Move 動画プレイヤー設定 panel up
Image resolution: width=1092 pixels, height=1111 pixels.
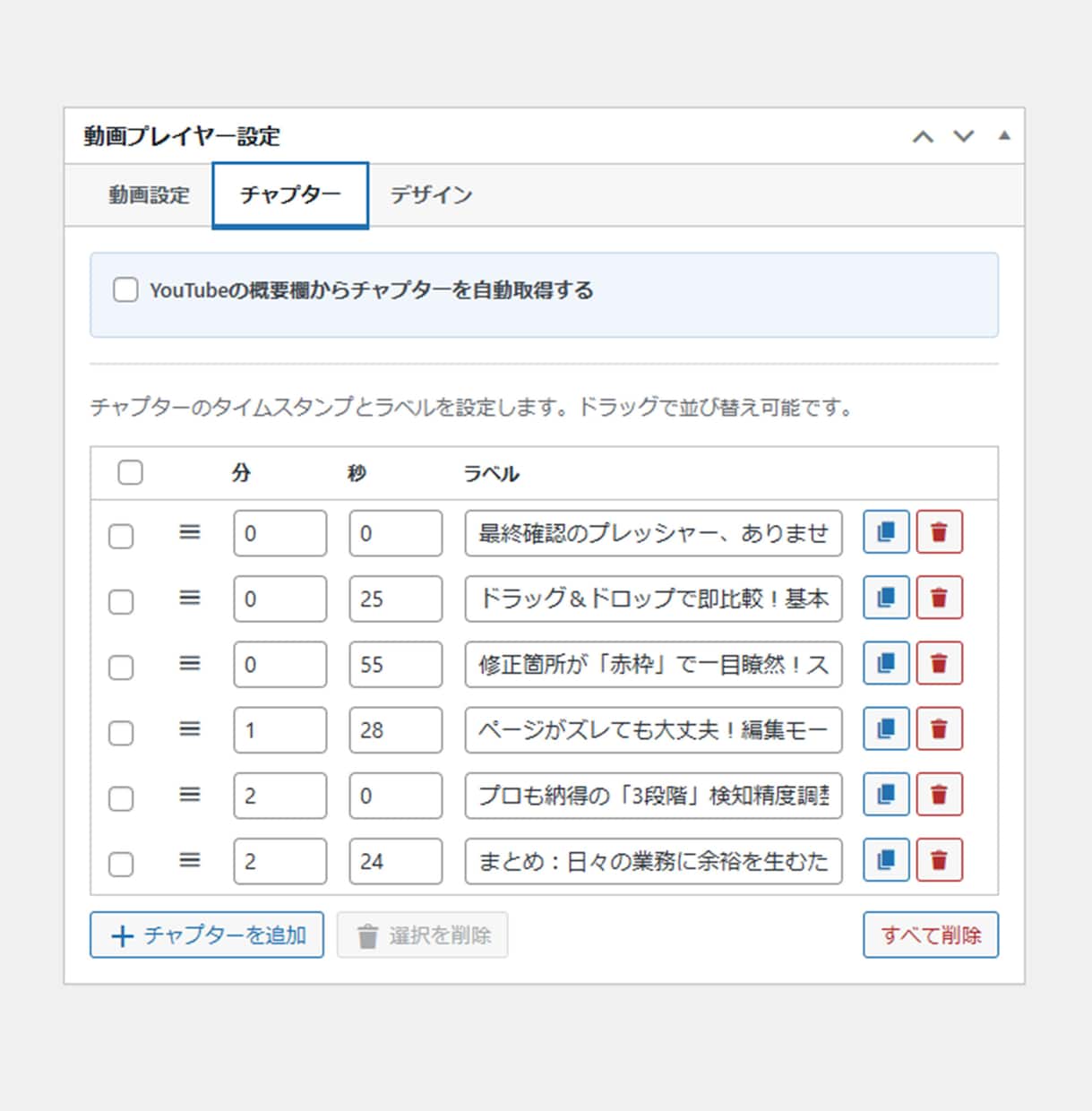[x=923, y=136]
